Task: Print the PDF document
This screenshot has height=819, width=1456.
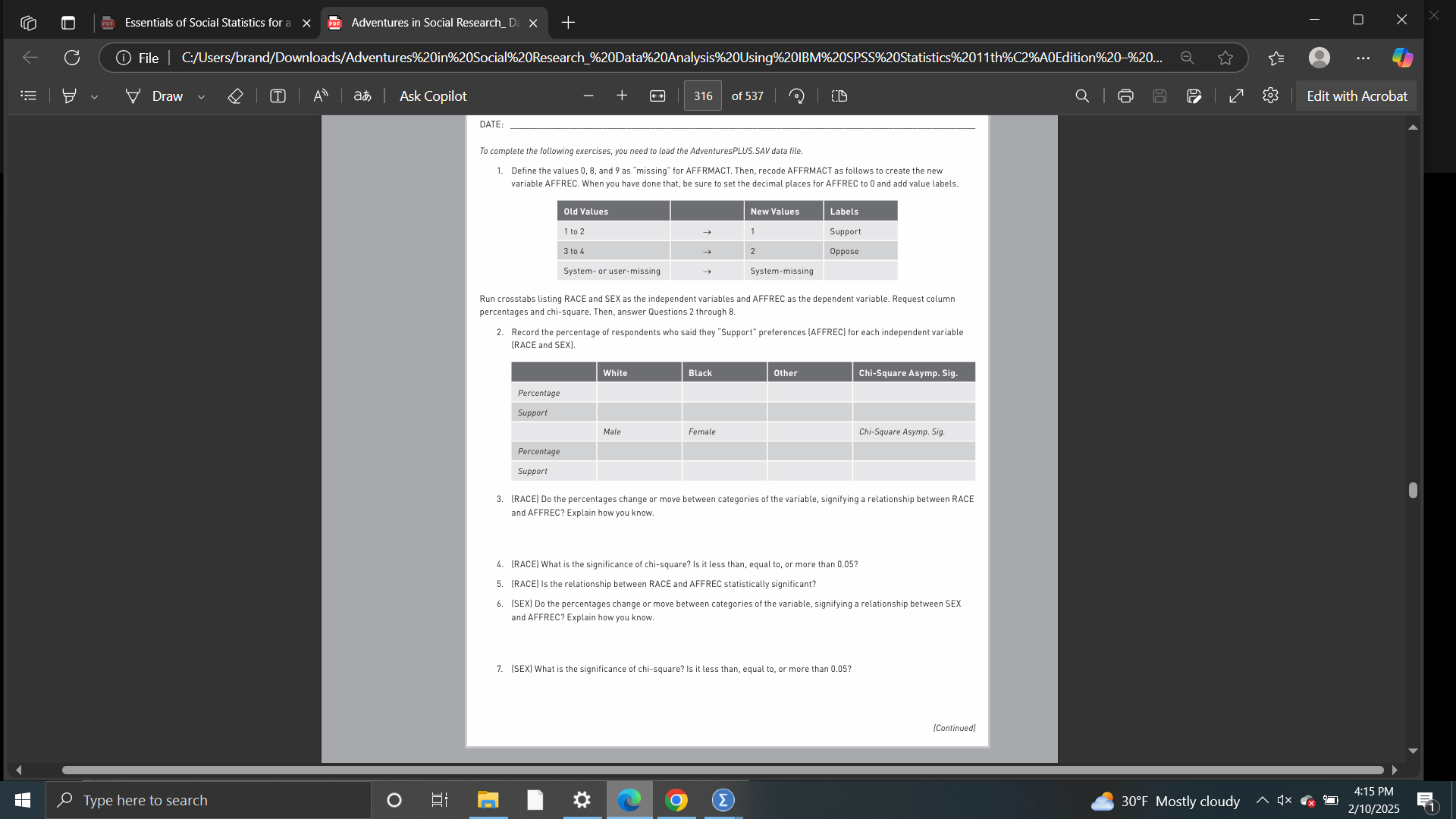Action: click(x=1125, y=96)
